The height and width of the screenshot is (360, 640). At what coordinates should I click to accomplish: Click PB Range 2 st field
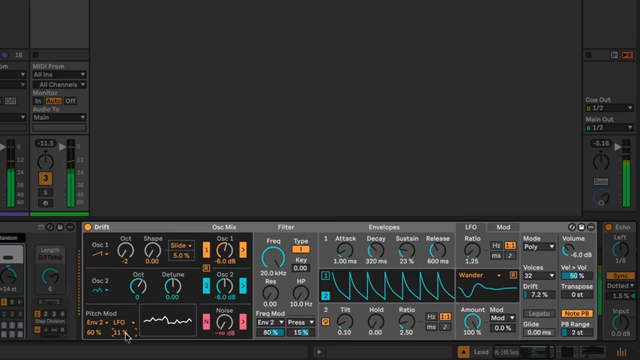[x=577, y=333]
